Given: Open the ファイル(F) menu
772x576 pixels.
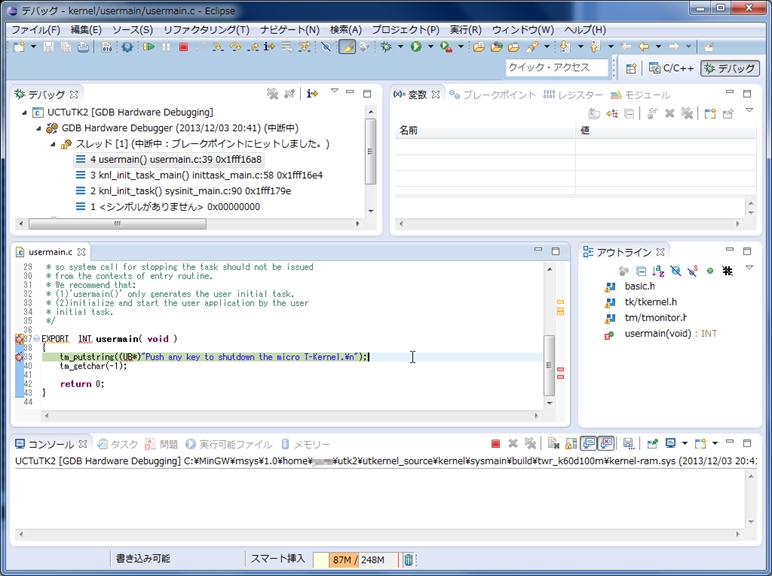Looking at the screenshot, I should pos(35,30).
